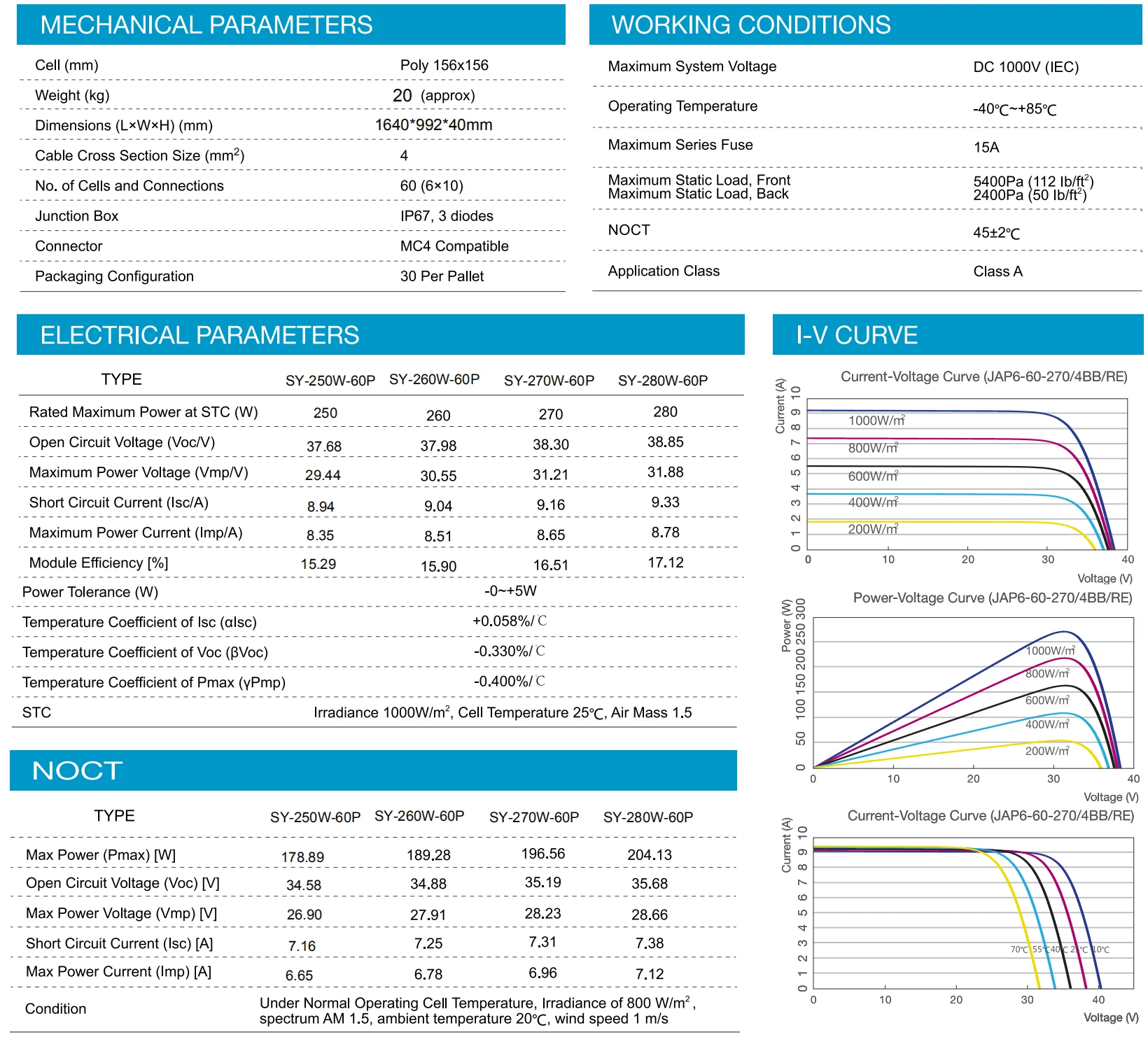1148x1037 pixels.
Task: Click the Voc value 38.85
Action: tap(666, 442)
